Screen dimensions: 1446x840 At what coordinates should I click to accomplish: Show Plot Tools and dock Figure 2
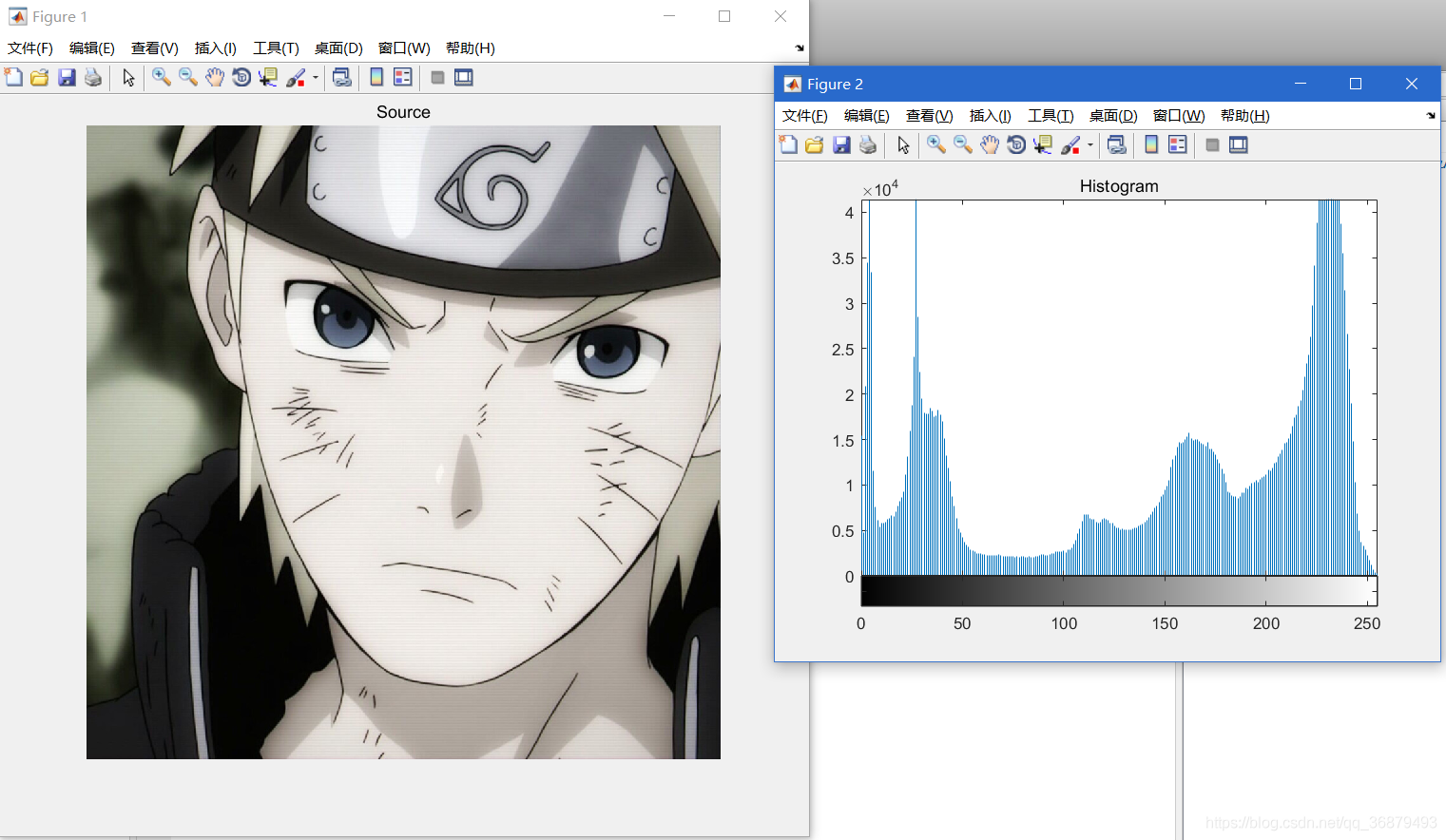(1239, 144)
